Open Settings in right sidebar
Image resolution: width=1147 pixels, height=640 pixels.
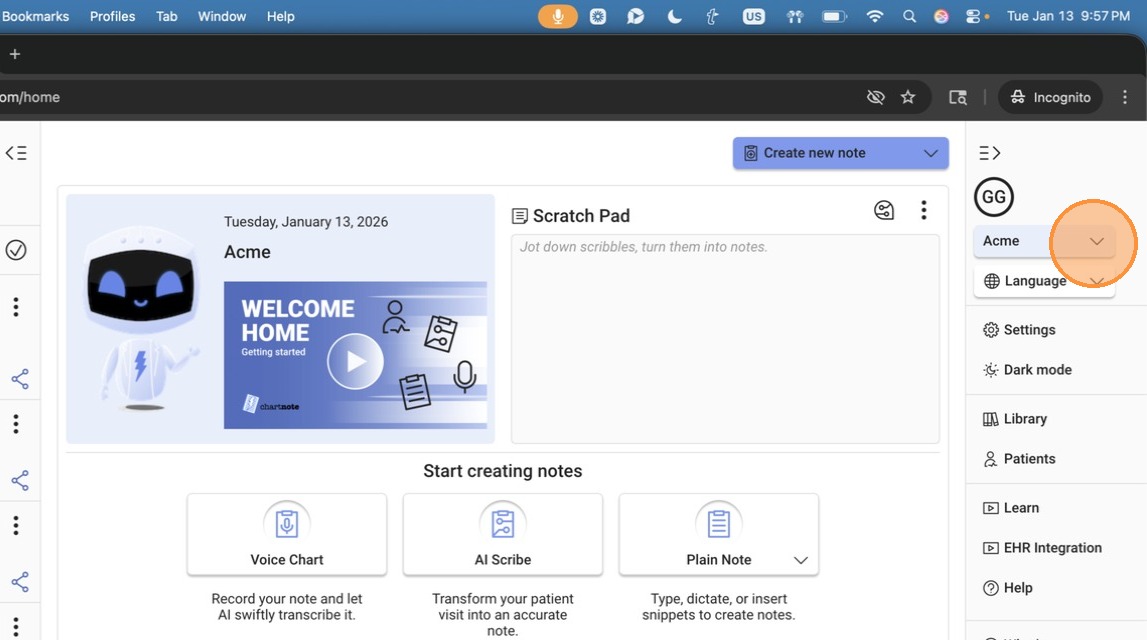coord(1019,330)
